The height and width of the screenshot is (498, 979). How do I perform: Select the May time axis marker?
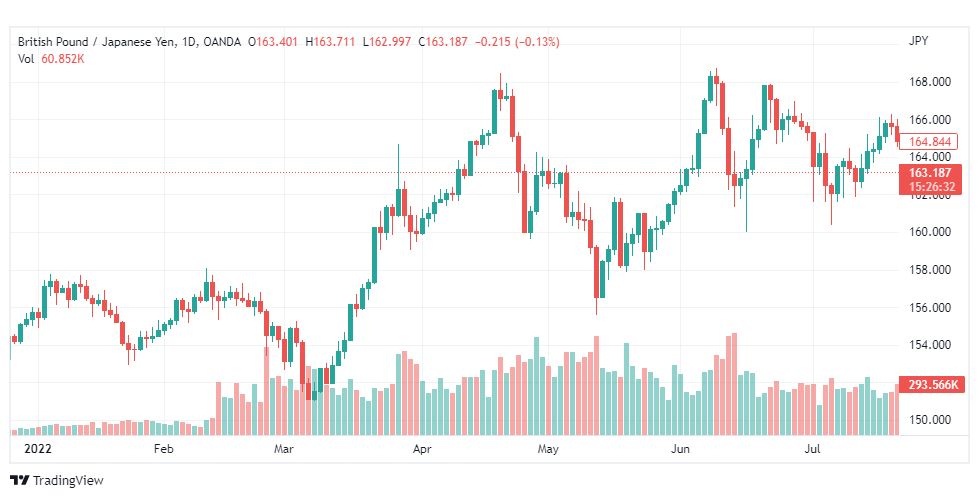click(x=548, y=449)
